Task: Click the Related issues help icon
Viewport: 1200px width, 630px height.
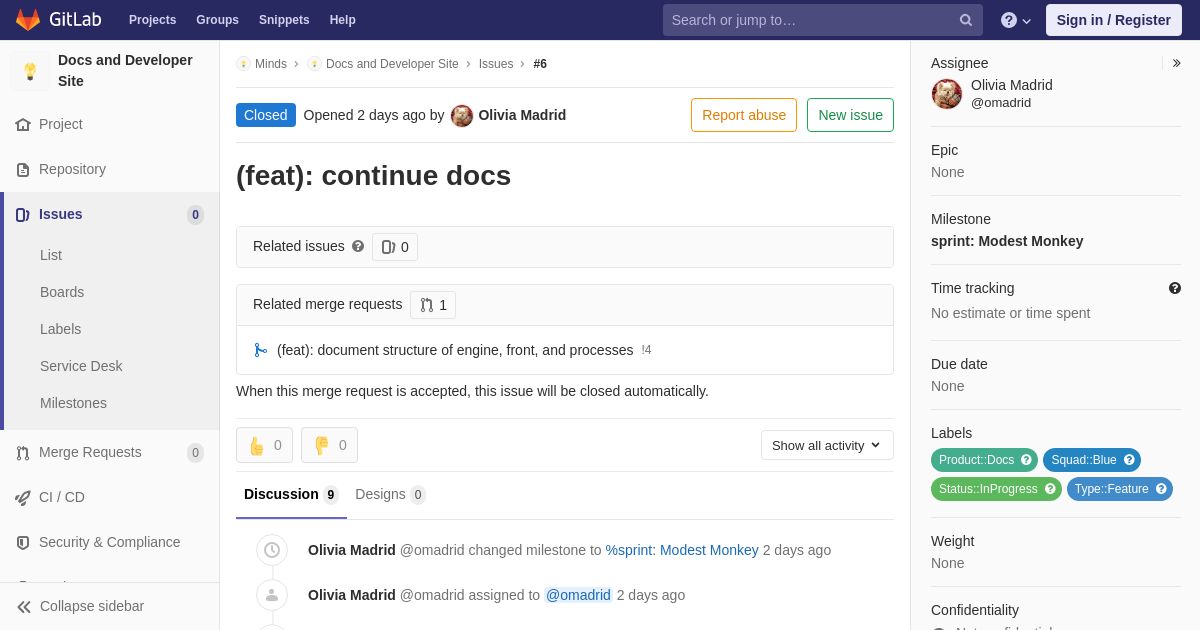Action: point(358,246)
